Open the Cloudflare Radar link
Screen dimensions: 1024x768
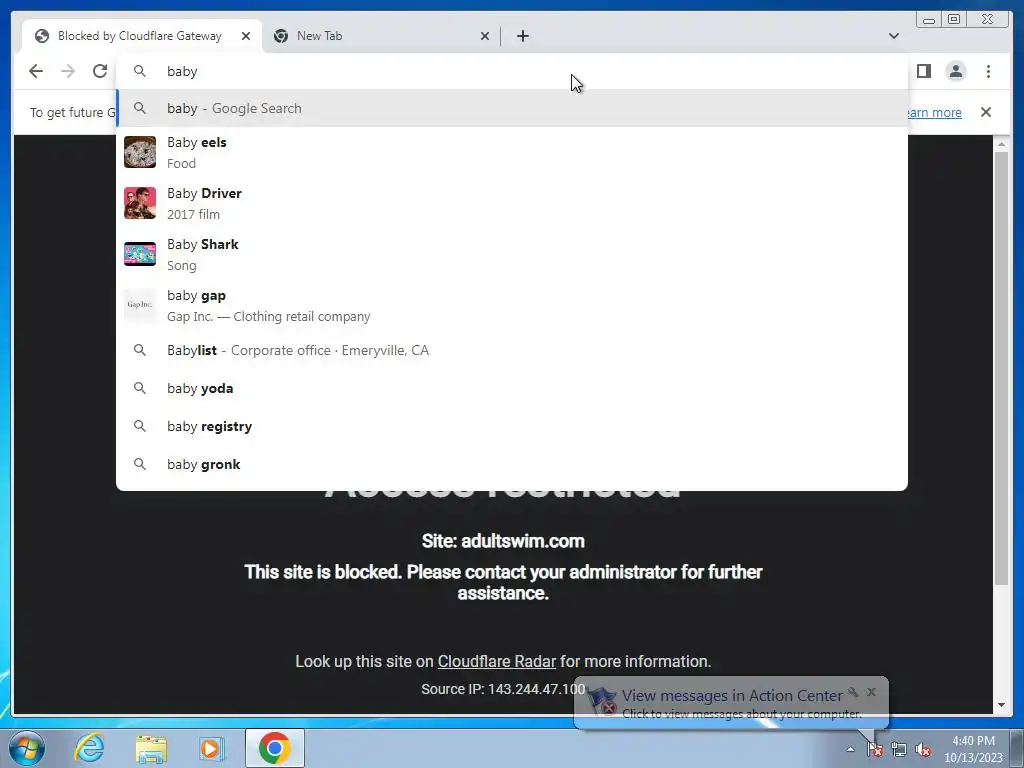pos(496,661)
